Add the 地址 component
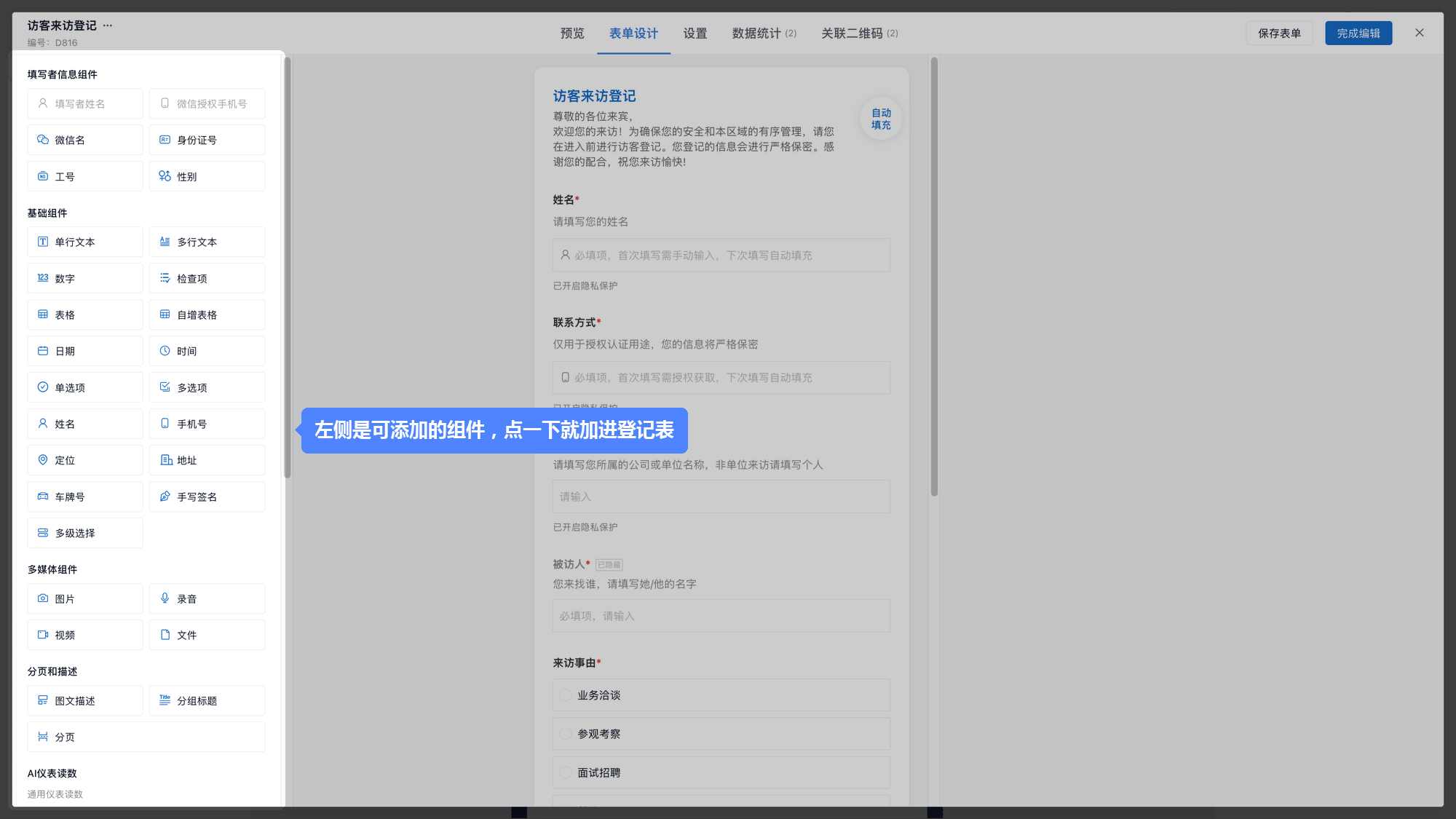Screen dimensions: 1456x819 (207, 460)
